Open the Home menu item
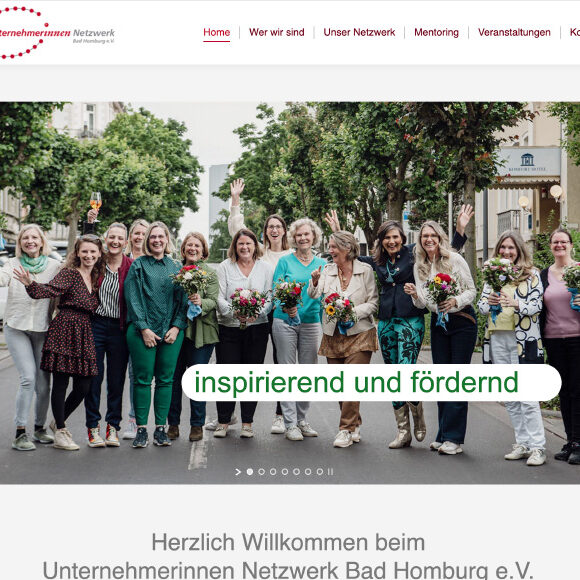580x580 pixels. coord(216,33)
